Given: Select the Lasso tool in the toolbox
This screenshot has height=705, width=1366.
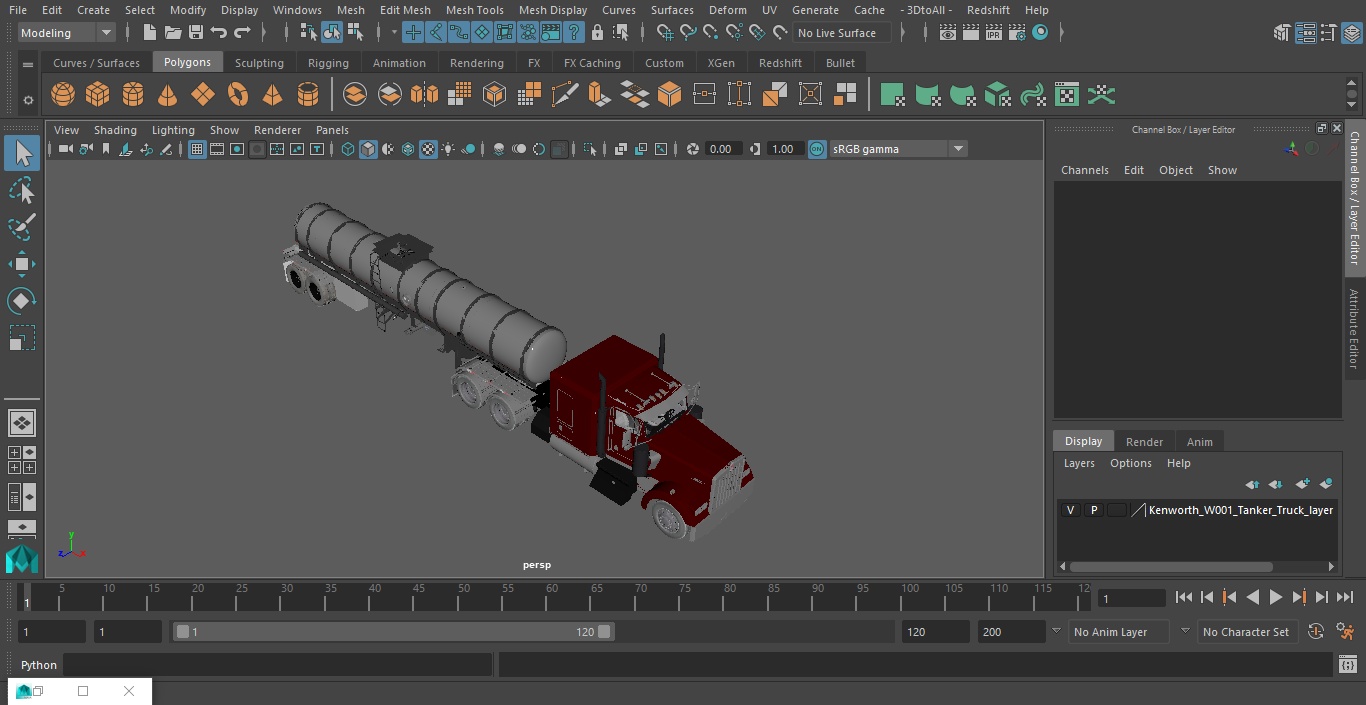Looking at the screenshot, I should click(x=22, y=190).
